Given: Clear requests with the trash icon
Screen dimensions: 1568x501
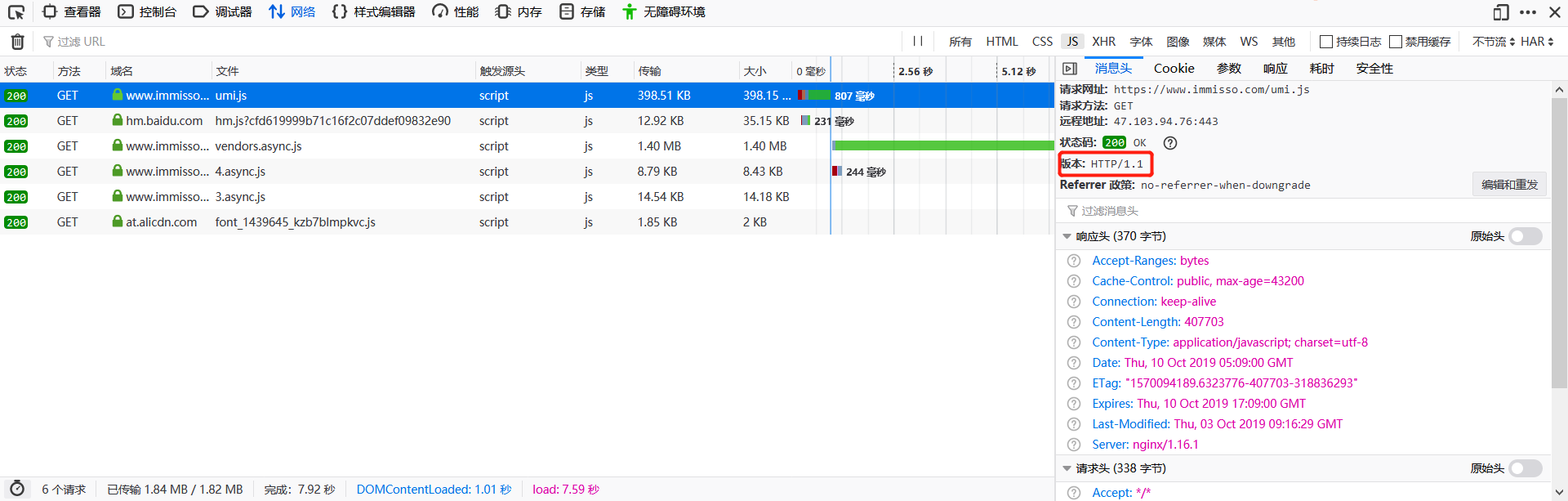Looking at the screenshot, I should pyautogui.click(x=17, y=42).
